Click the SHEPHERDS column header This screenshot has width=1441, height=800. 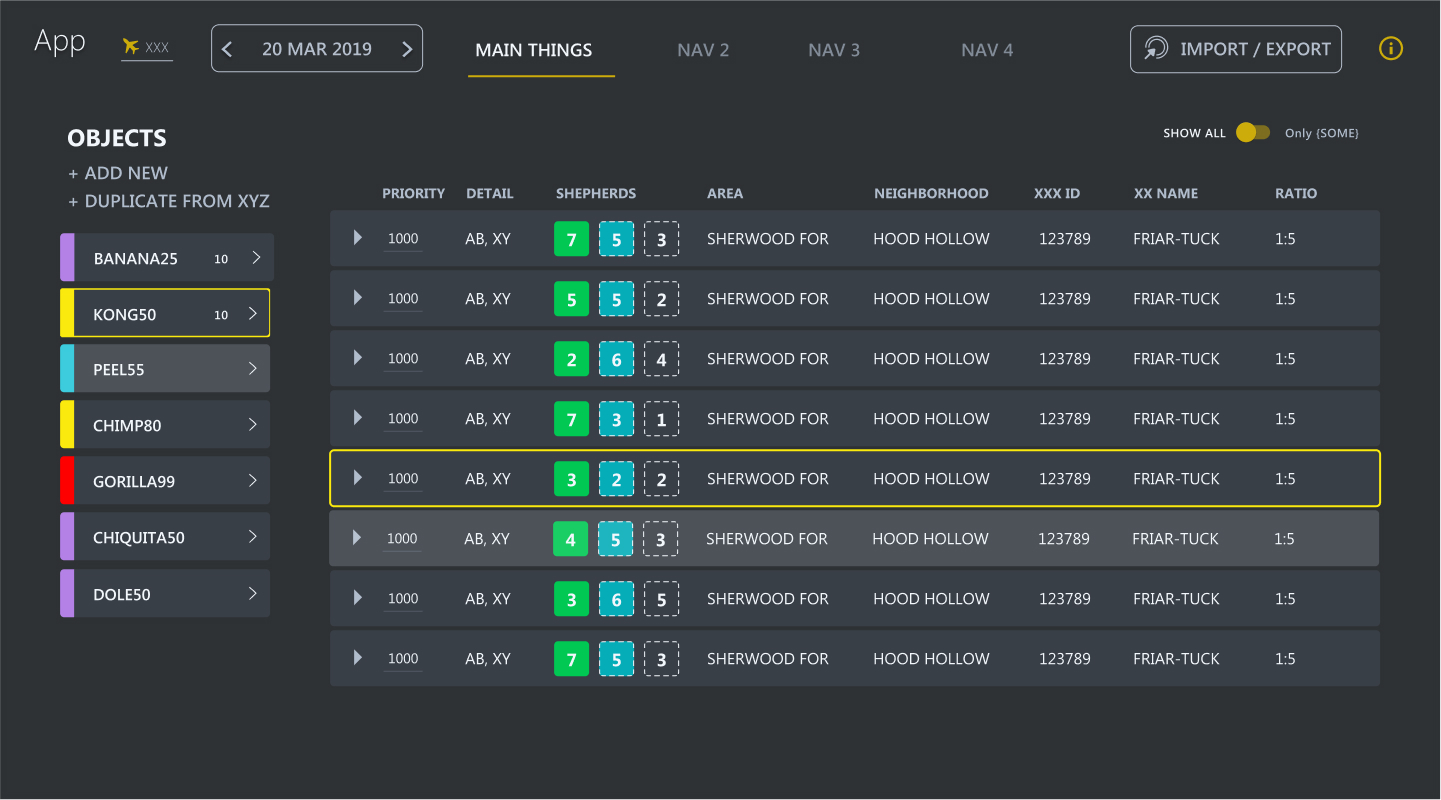tap(596, 193)
